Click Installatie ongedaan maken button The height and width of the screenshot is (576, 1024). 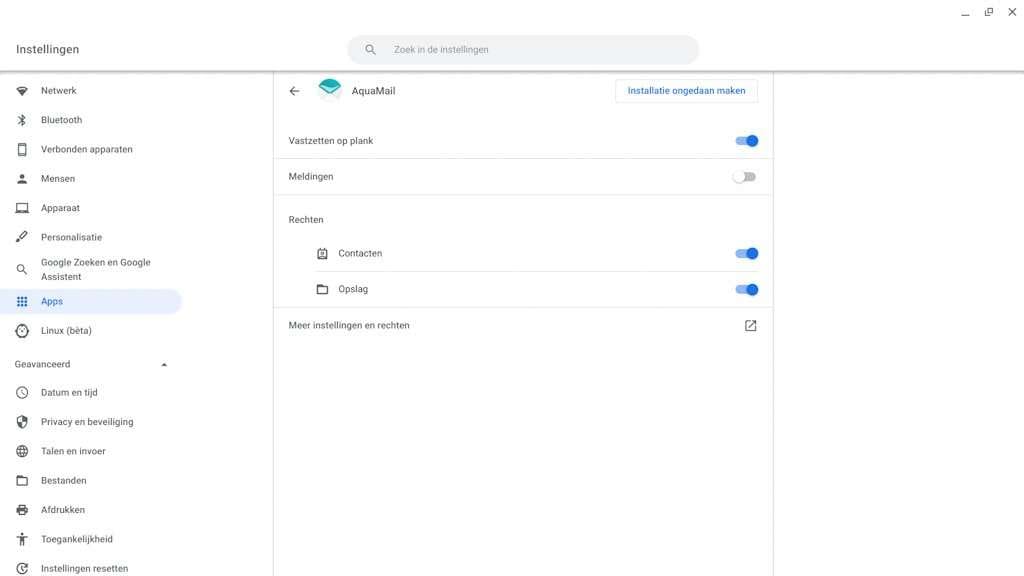[686, 91]
